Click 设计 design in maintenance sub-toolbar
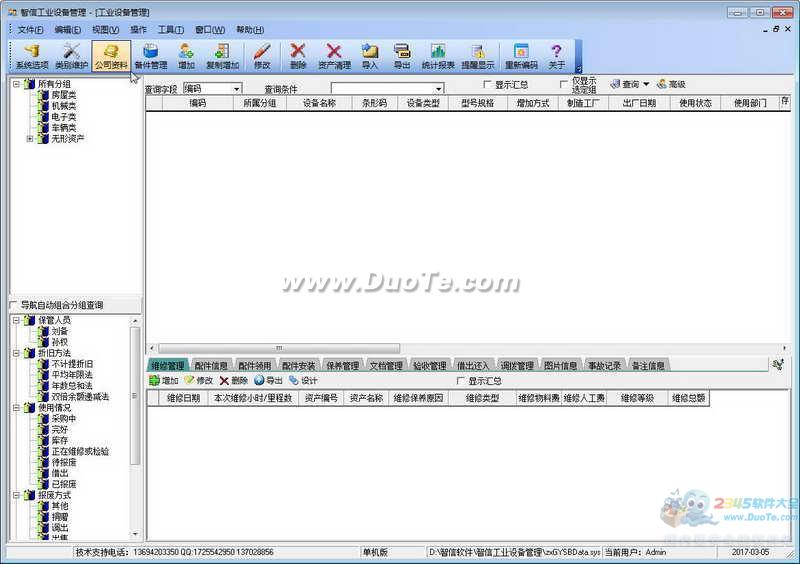Image resolution: width=800 pixels, height=564 pixels. coord(303,380)
